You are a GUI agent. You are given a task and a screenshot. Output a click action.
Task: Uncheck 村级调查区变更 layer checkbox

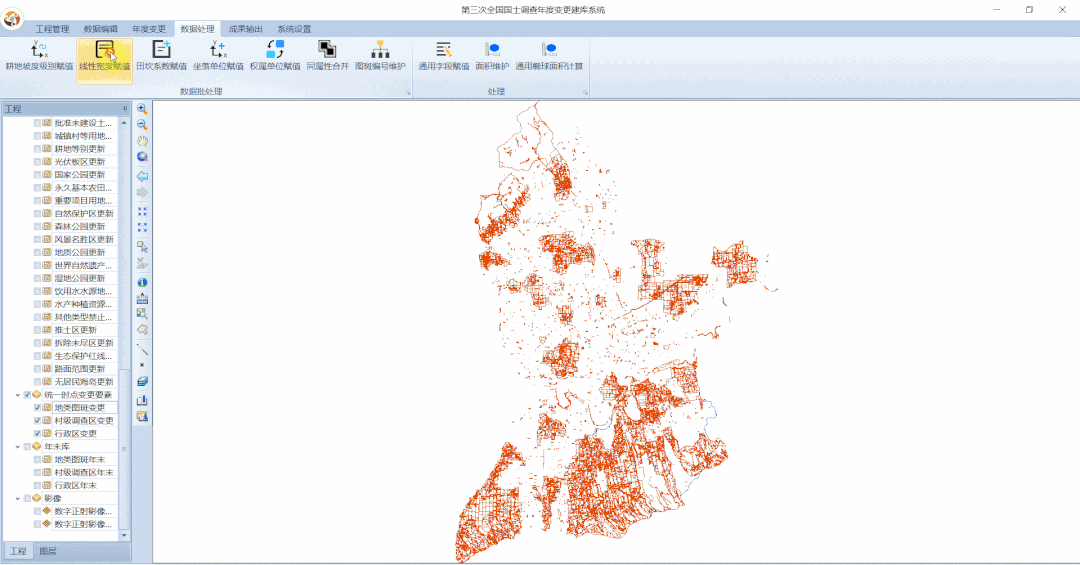[x=37, y=421]
